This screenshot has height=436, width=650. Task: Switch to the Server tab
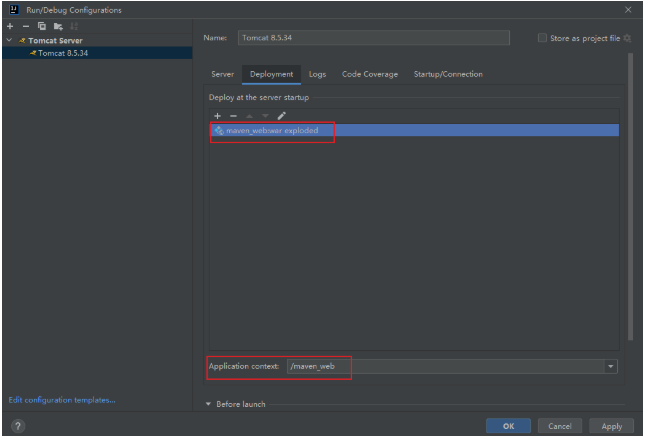click(x=222, y=74)
